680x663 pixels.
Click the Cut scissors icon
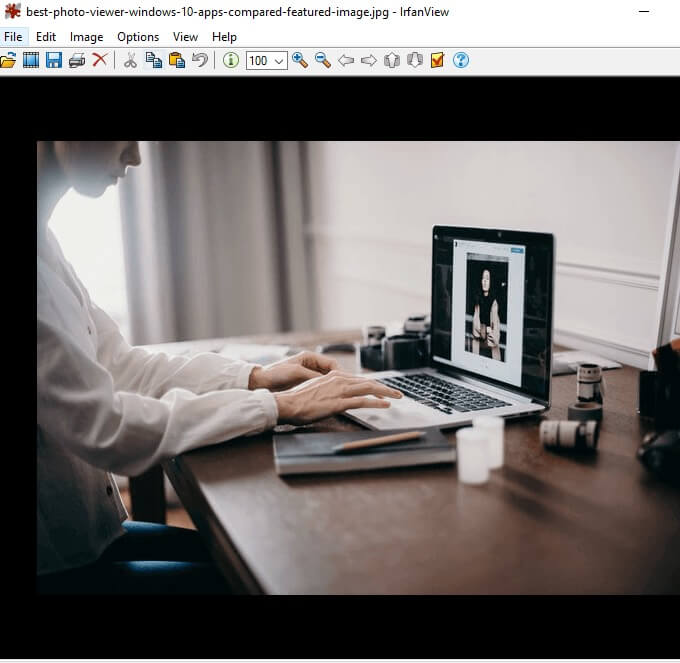[130, 60]
